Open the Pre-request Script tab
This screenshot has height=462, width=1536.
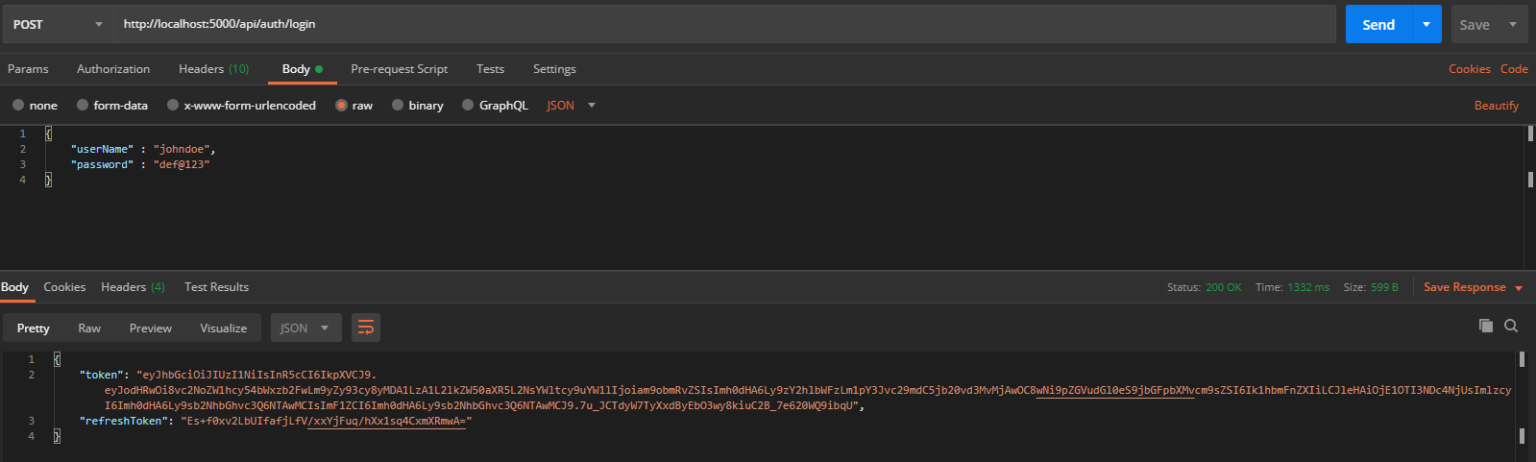tap(399, 69)
